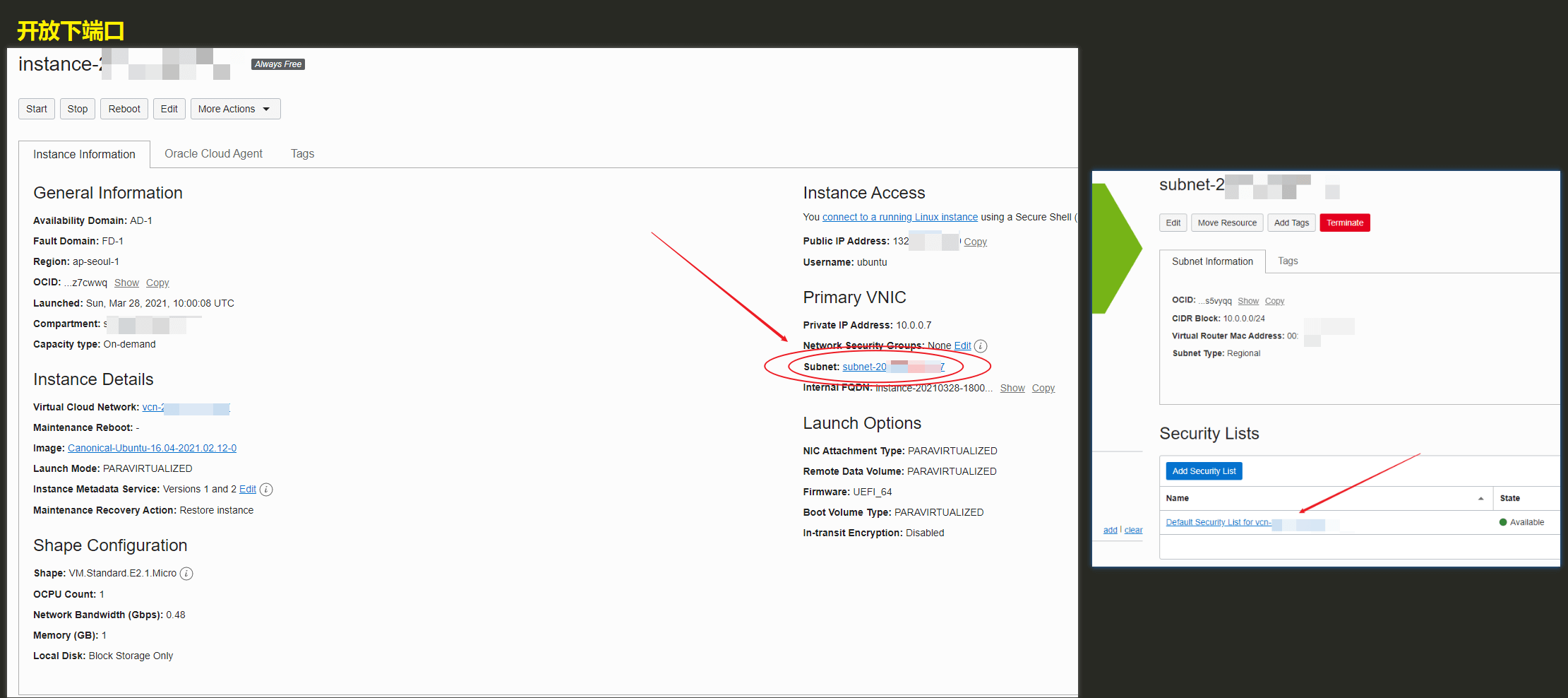Image resolution: width=1568 pixels, height=698 pixels.
Task: Click Add Tags button in subnet panel
Action: (1291, 223)
